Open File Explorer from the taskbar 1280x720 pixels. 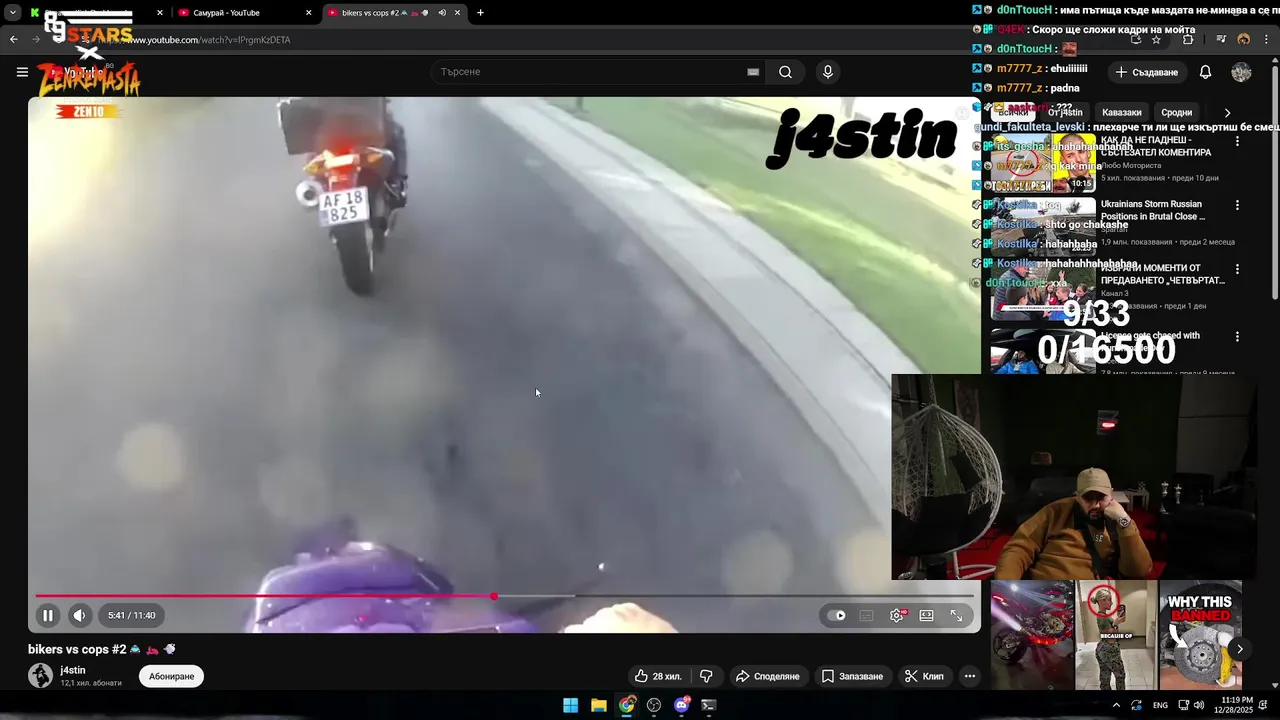pyautogui.click(x=598, y=705)
